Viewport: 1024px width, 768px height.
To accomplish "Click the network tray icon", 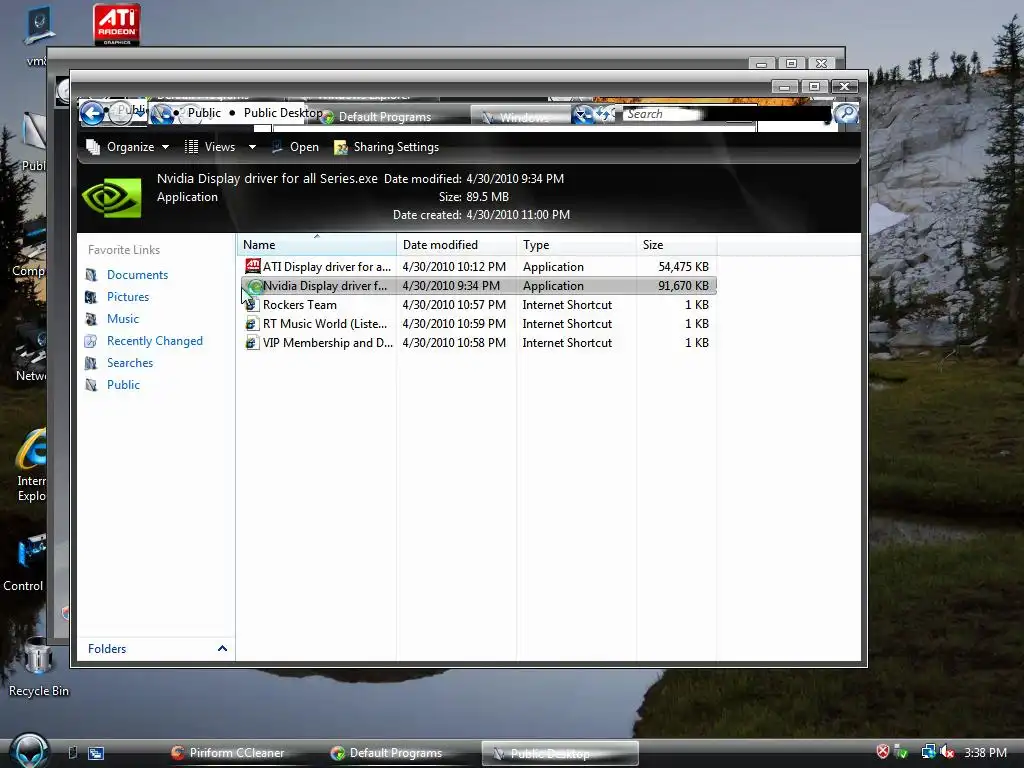I will pyautogui.click(x=928, y=752).
